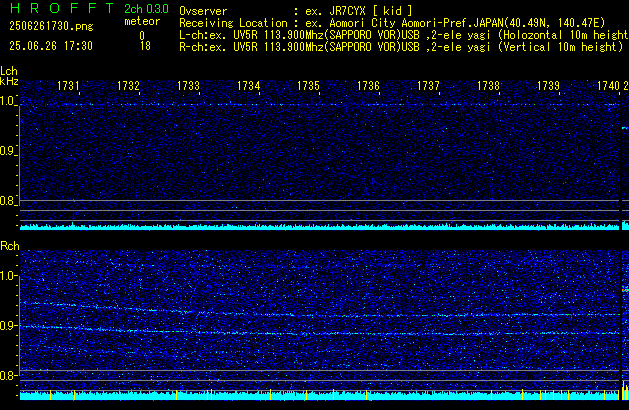
Task: Select the 1738 time marker
Action: [488, 86]
